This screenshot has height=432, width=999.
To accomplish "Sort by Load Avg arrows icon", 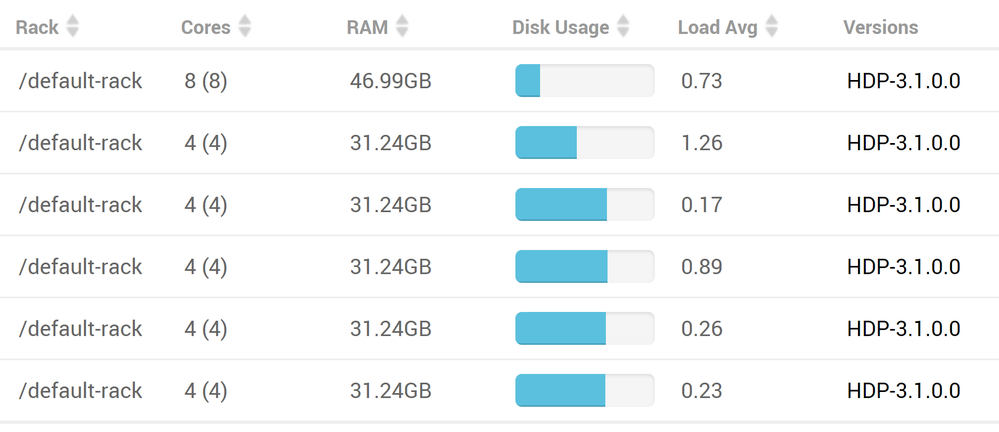I will pos(771,27).
